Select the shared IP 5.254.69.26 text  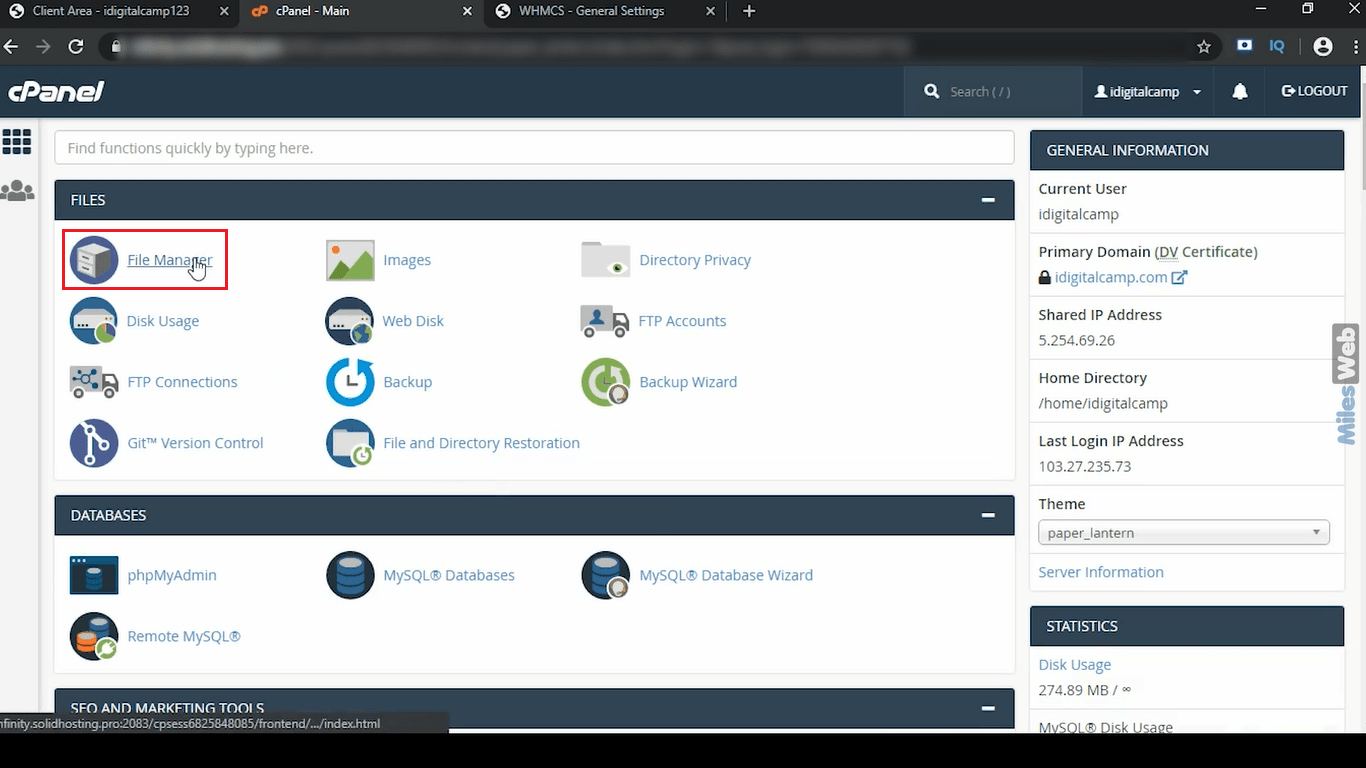click(x=1077, y=340)
